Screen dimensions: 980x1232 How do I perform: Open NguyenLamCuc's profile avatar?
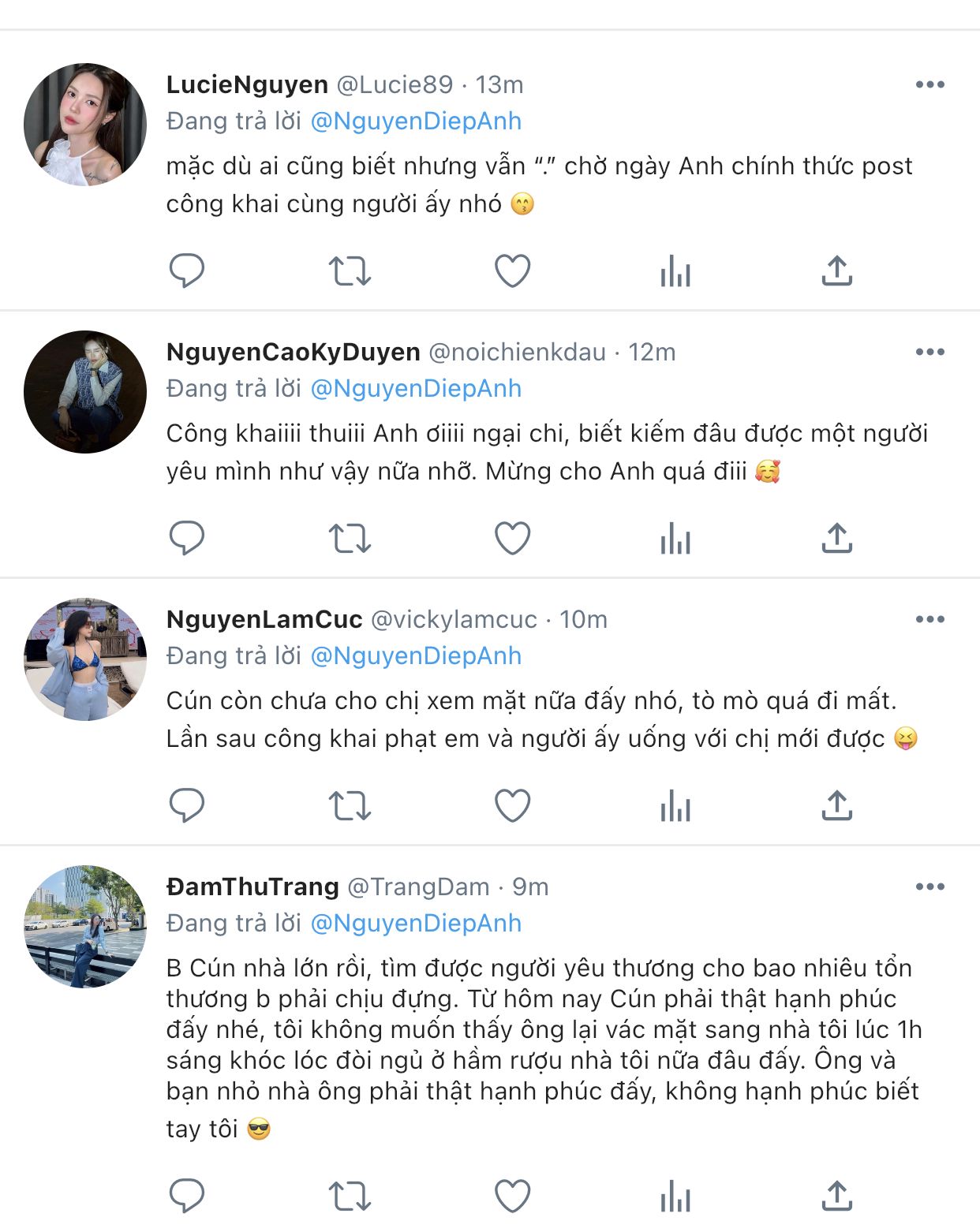point(85,659)
